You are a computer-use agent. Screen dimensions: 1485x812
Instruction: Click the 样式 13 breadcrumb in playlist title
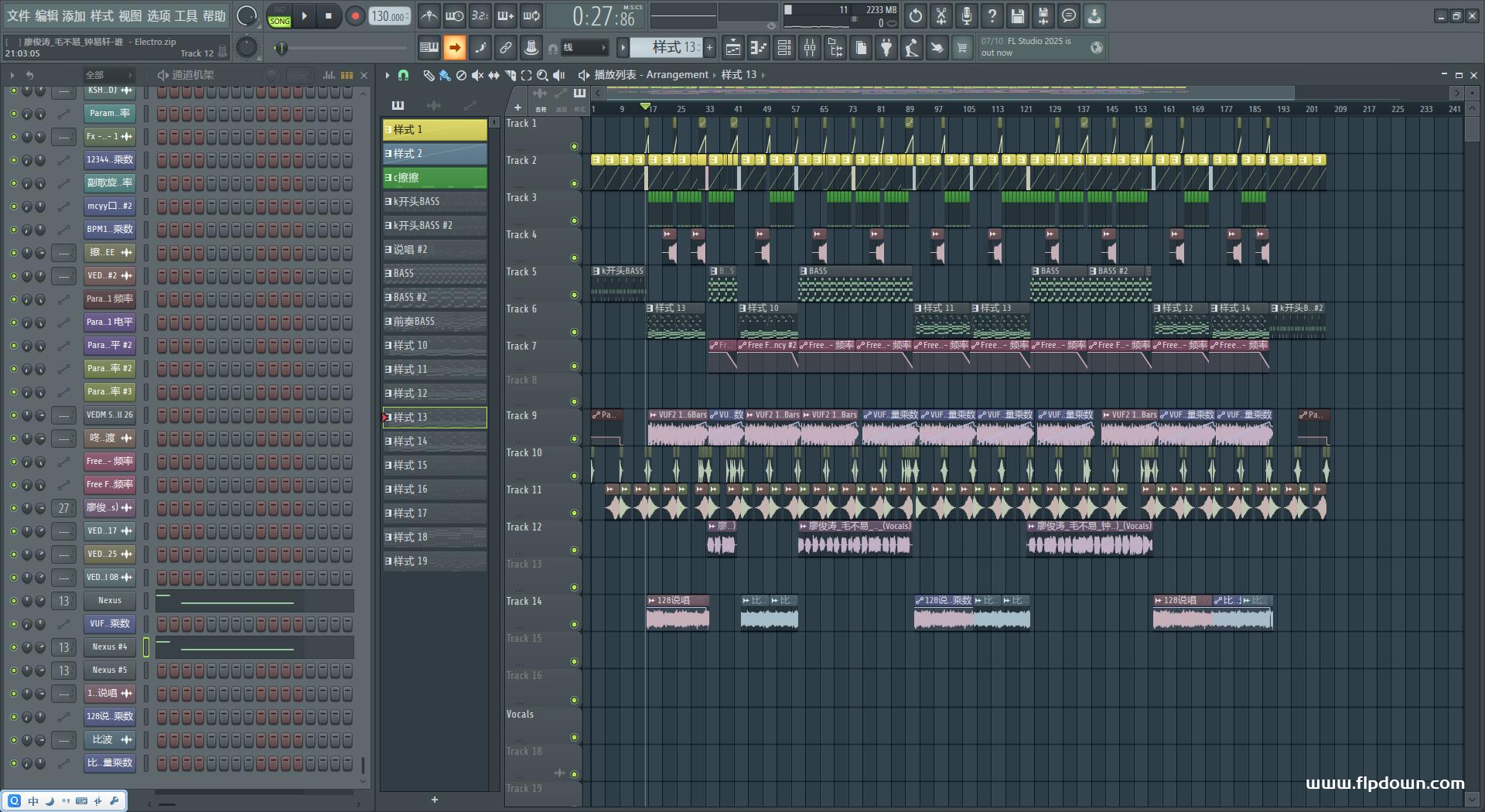click(739, 75)
